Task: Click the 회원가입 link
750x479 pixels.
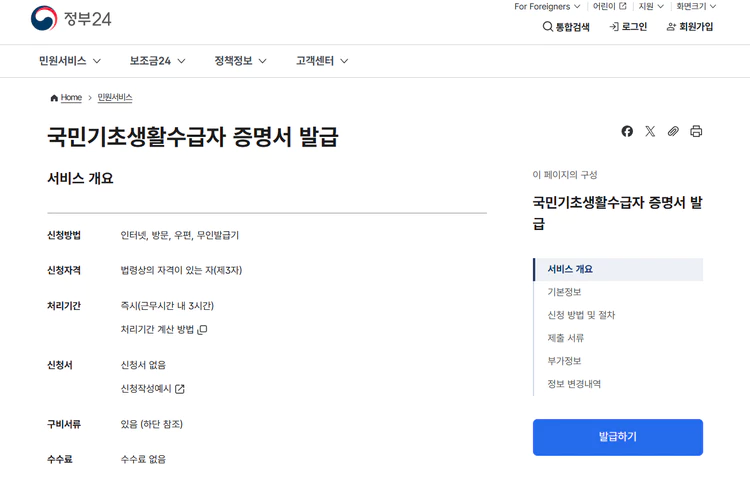Action: click(690, 27)
